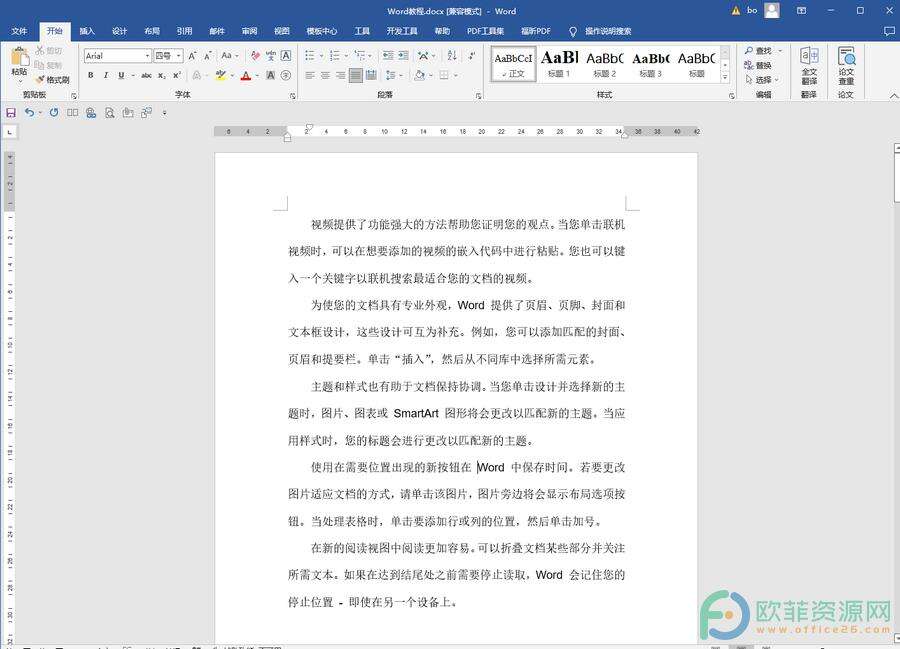Decrease font size with the small A icon
Image resolution: width=900 pixels, height=649 pixels.
208,56
